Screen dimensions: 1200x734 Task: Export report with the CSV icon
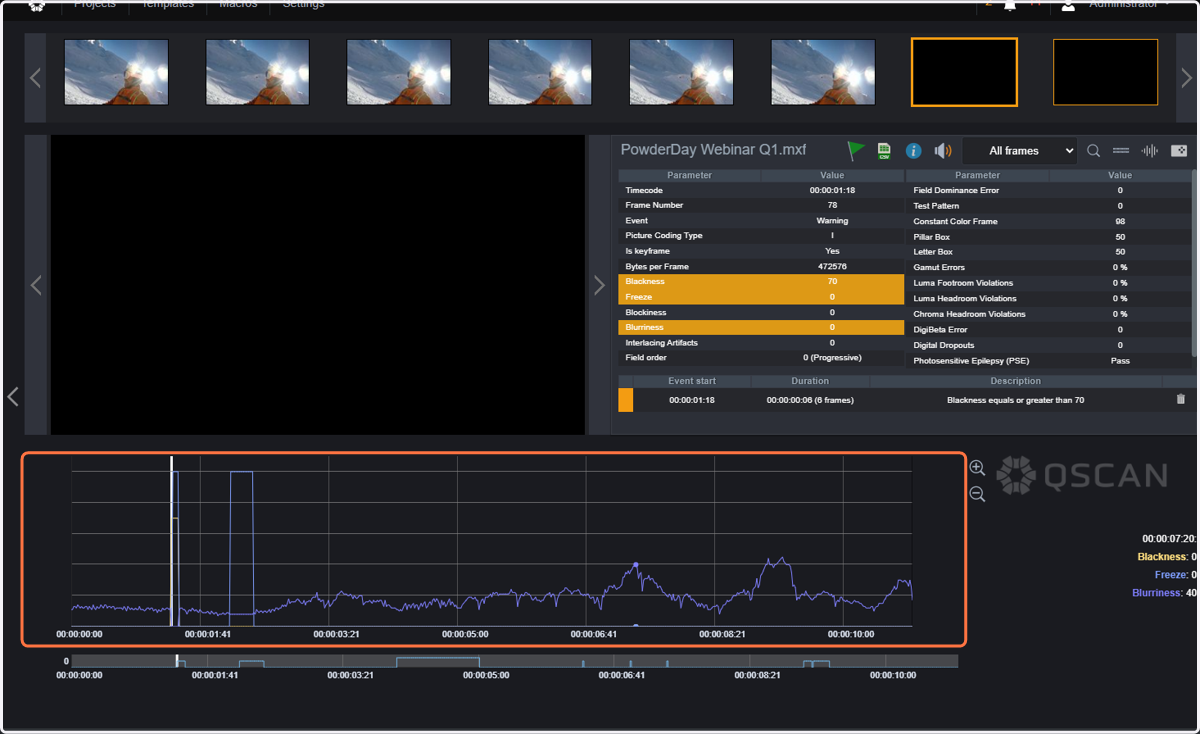pyautogui.click(x=884, y=151)
